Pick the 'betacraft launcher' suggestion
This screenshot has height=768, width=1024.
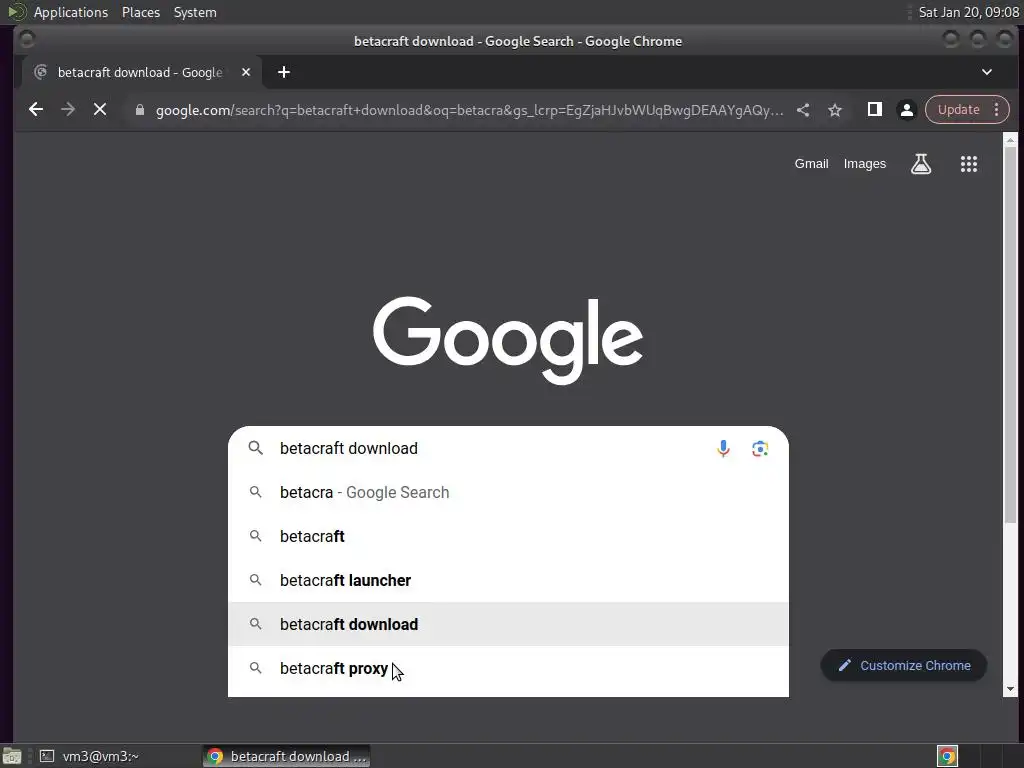(508, 580)
